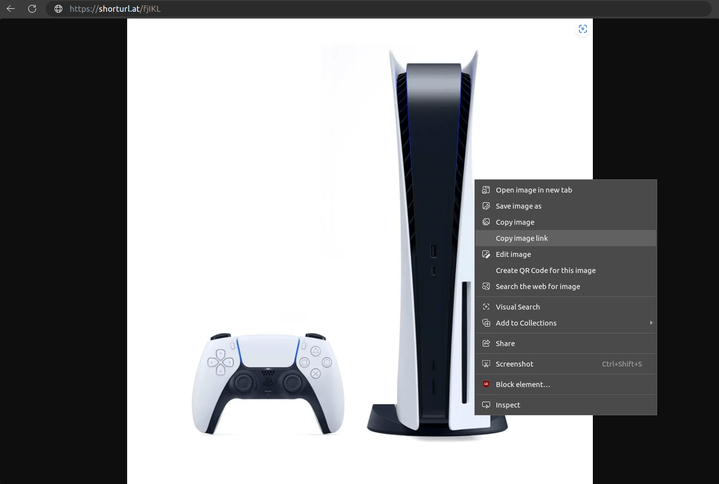Open the Visual Search overlay icon on the image
Image resolution: width=719 pixels, height=484 pixels.
pos(582,29)
